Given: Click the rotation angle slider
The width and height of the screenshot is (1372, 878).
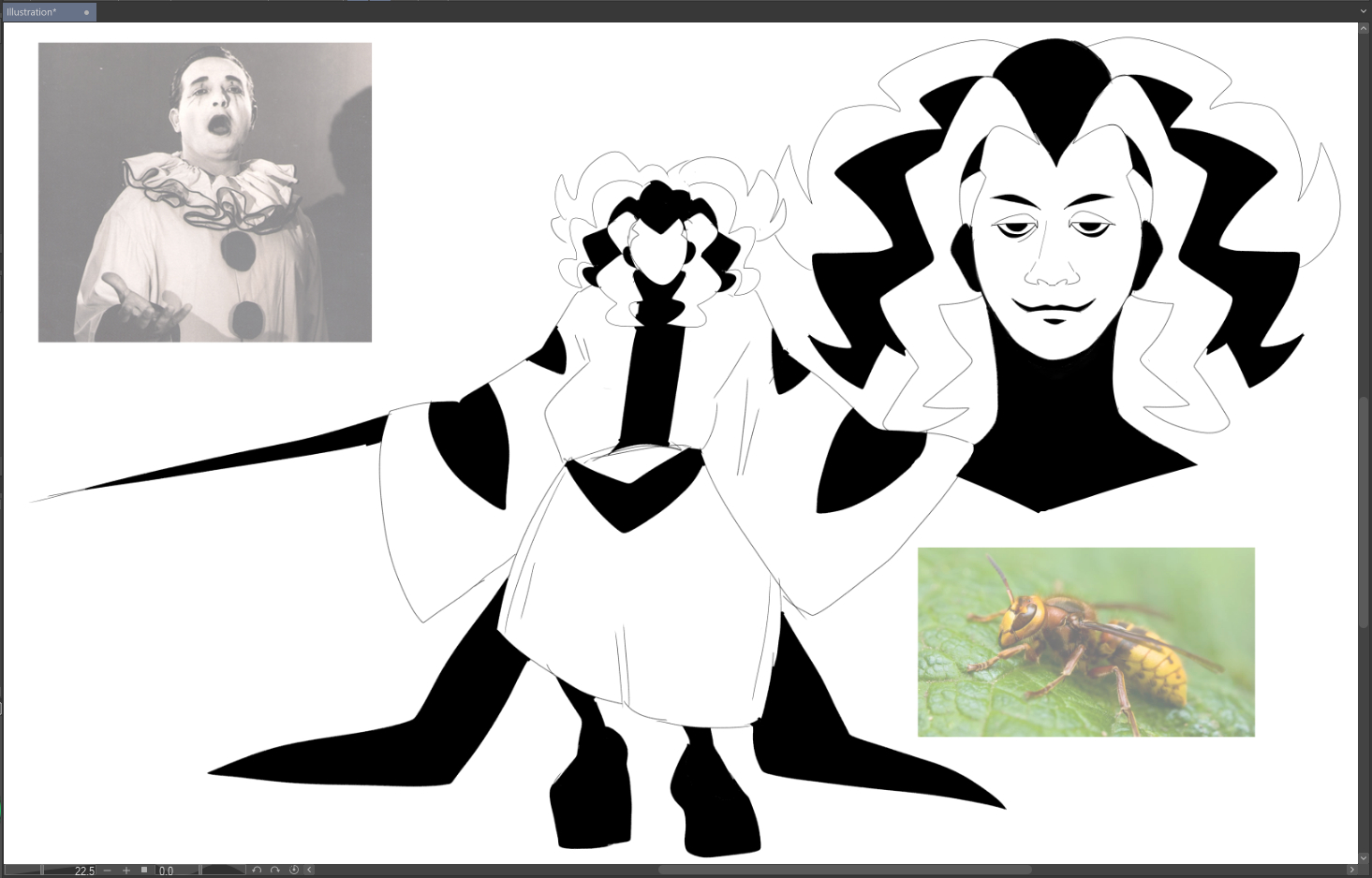Looking at the screenshot, I should click(x=222, y=871).
